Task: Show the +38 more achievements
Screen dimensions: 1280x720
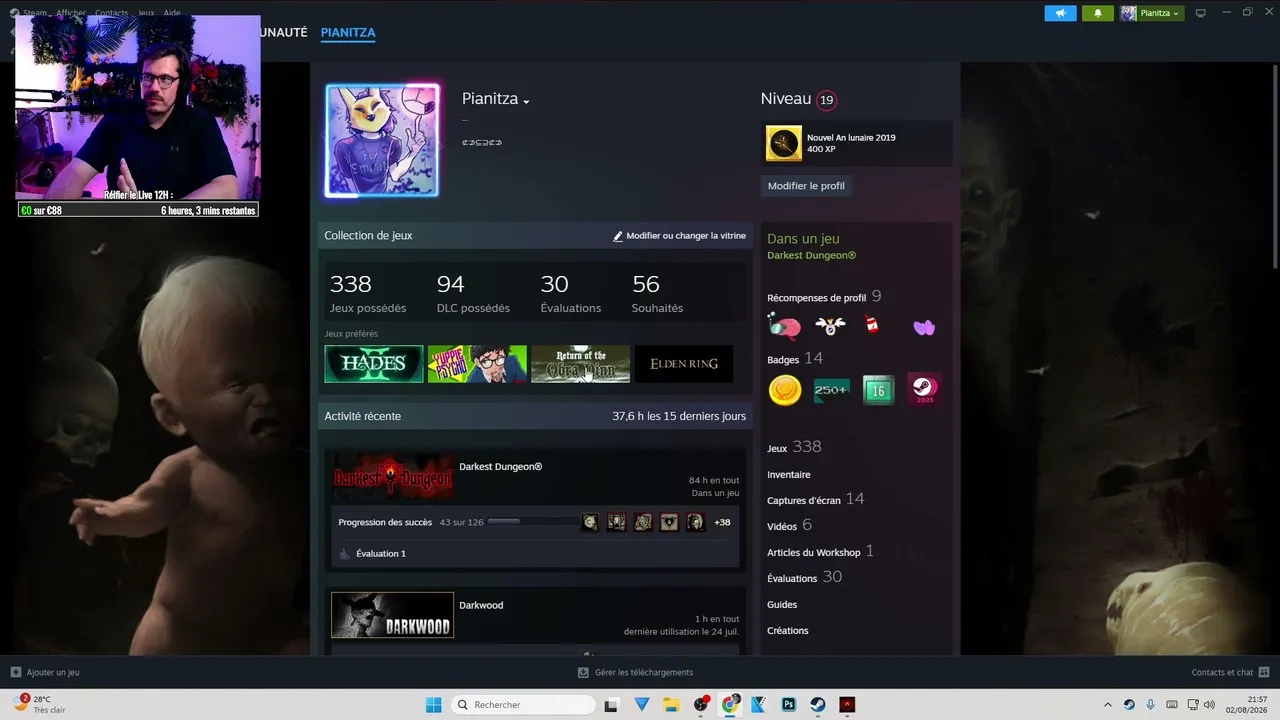Action: point(722,522)
